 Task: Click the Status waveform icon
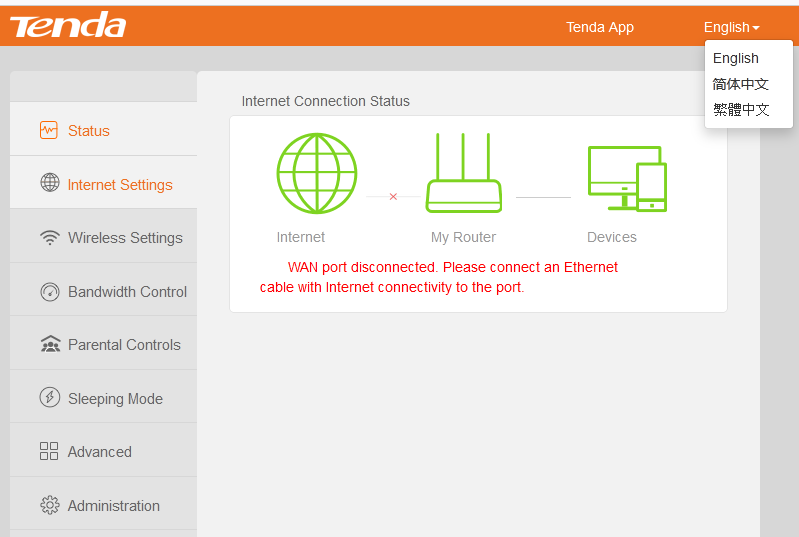[49, 130]
